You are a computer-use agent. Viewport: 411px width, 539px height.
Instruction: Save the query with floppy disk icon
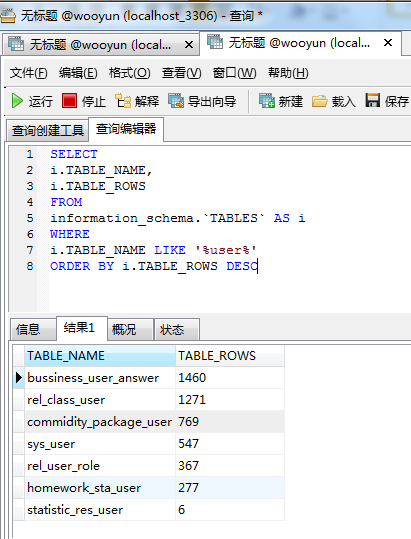click(373, 101)
